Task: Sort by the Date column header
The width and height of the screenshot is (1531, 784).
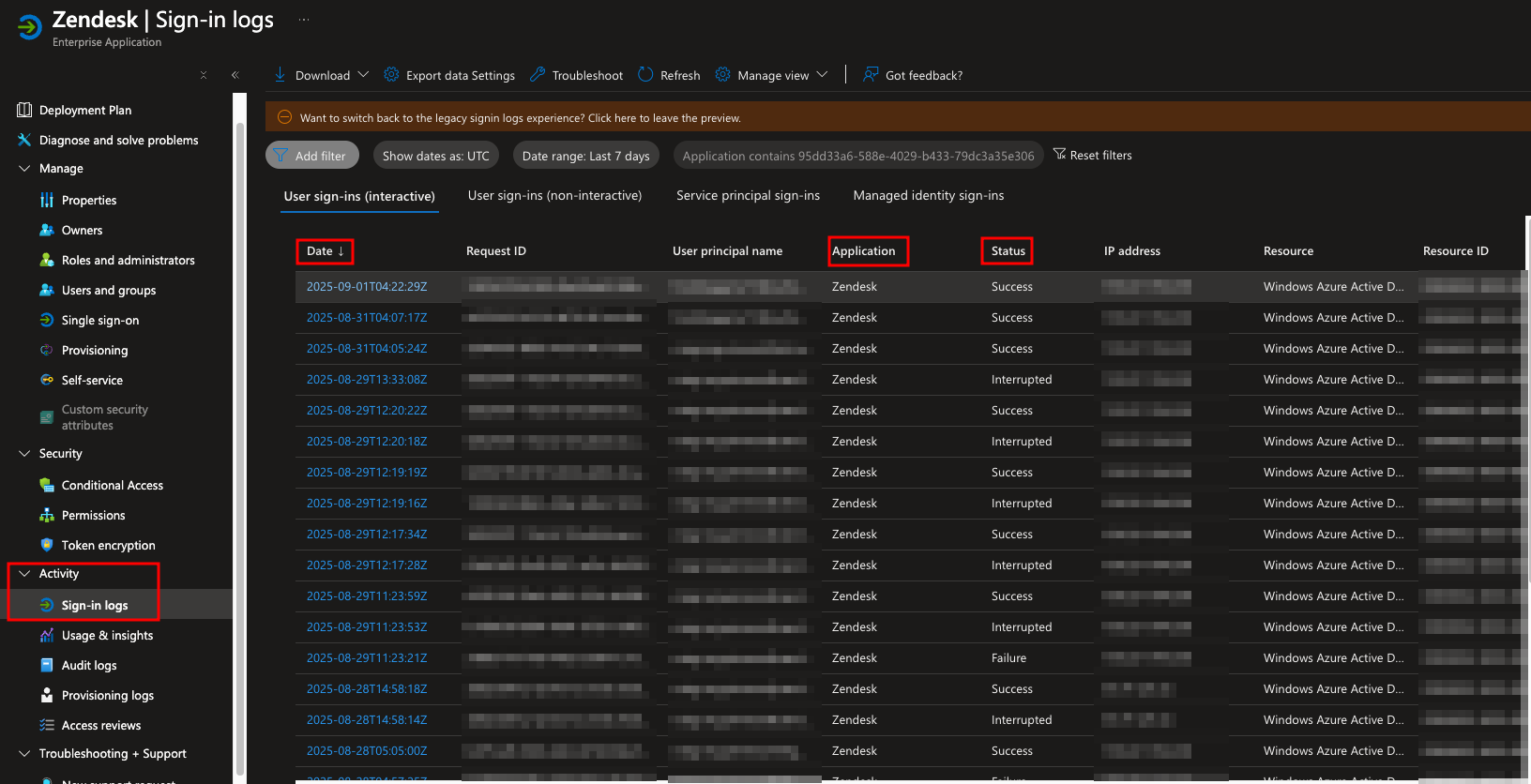Action: [325, 250]
